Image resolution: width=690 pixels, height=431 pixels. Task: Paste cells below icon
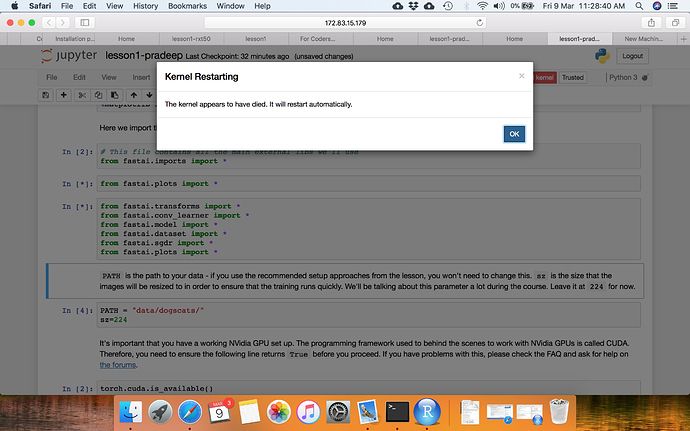point(114,95)
